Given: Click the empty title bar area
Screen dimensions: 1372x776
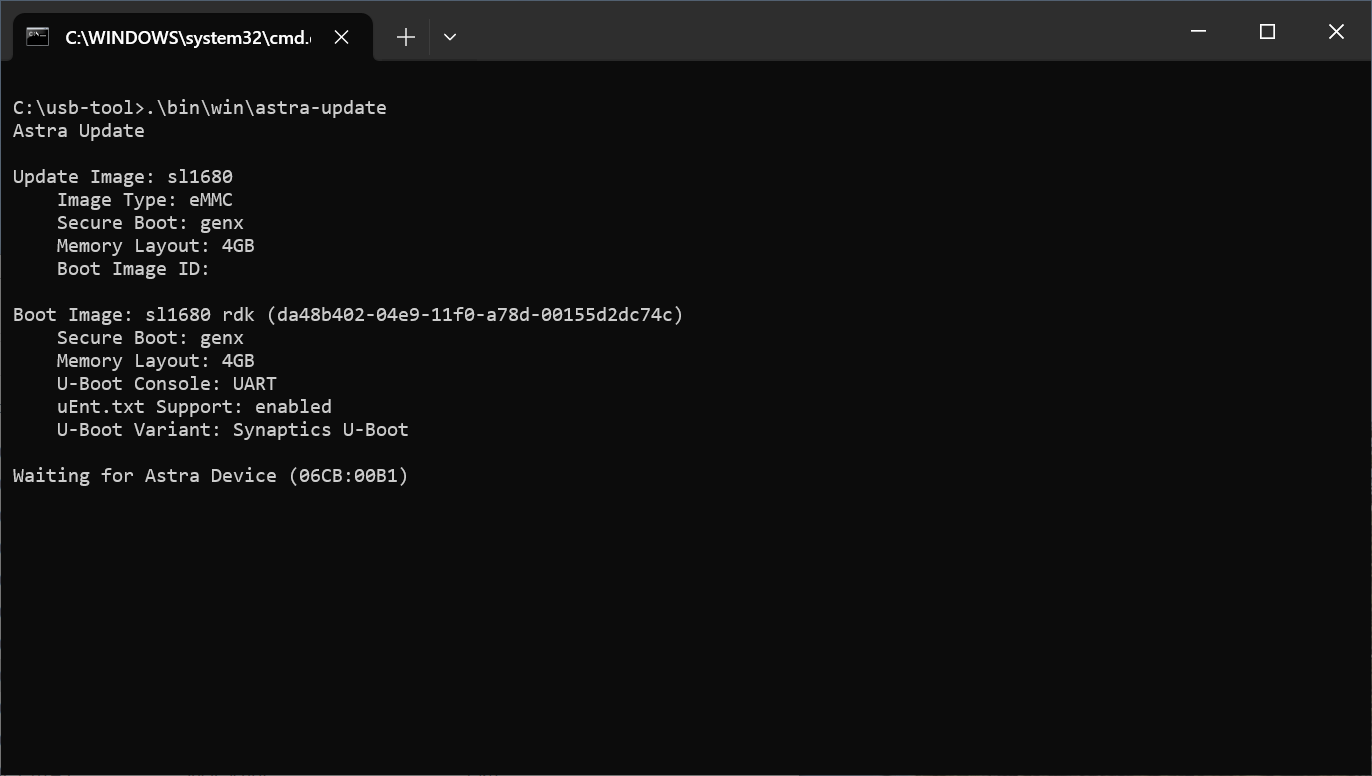Looking at the screenshot, I should [x=800, y=32].
